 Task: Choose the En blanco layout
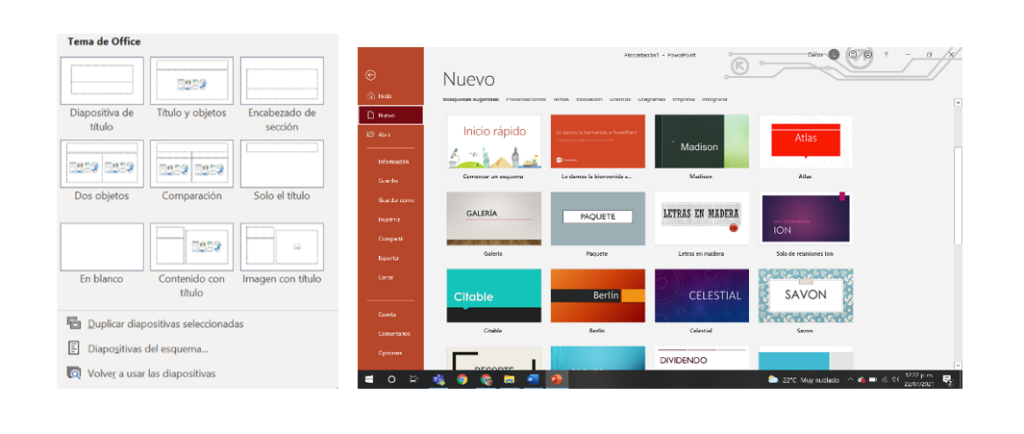click(102, 254)
